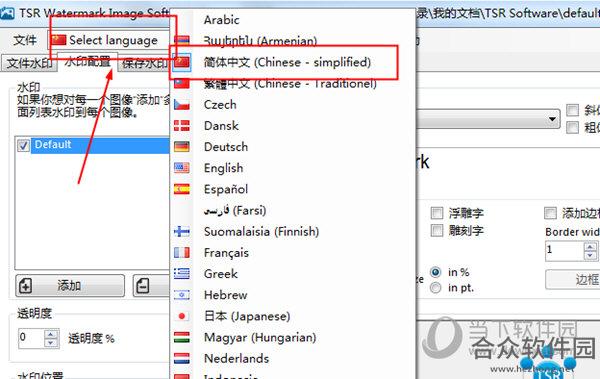
Task: Click the TSR Watermark app title icon
Action: (7, 13)
